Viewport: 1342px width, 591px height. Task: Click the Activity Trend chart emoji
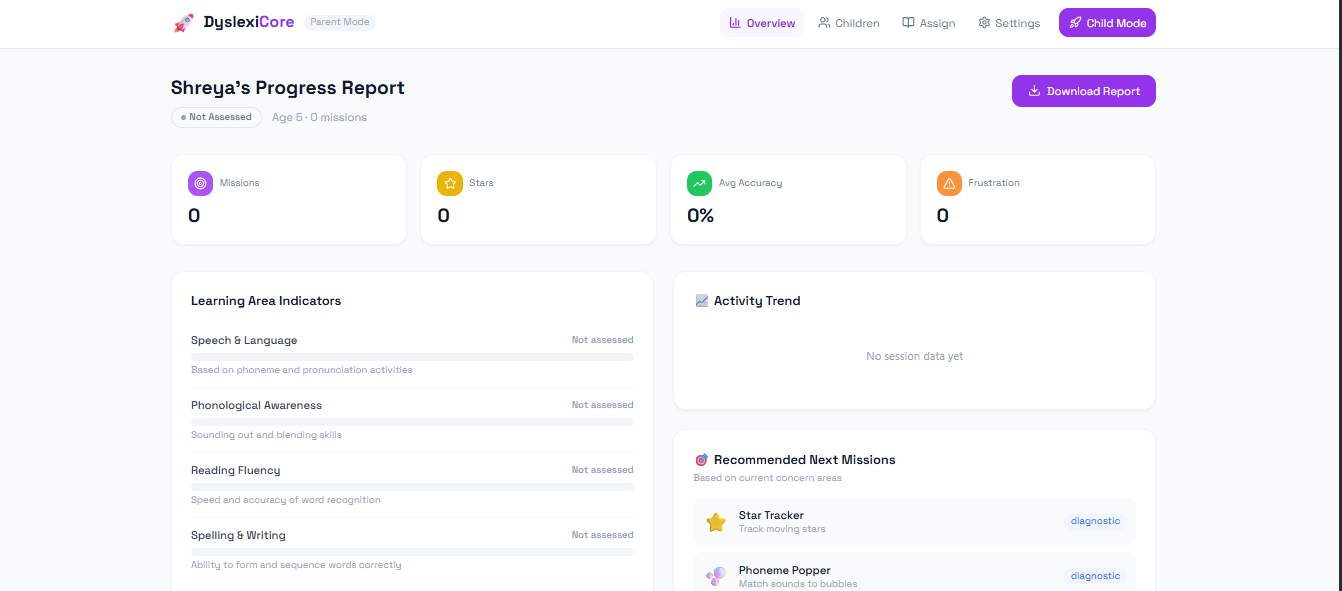click(x=701, y=301)
